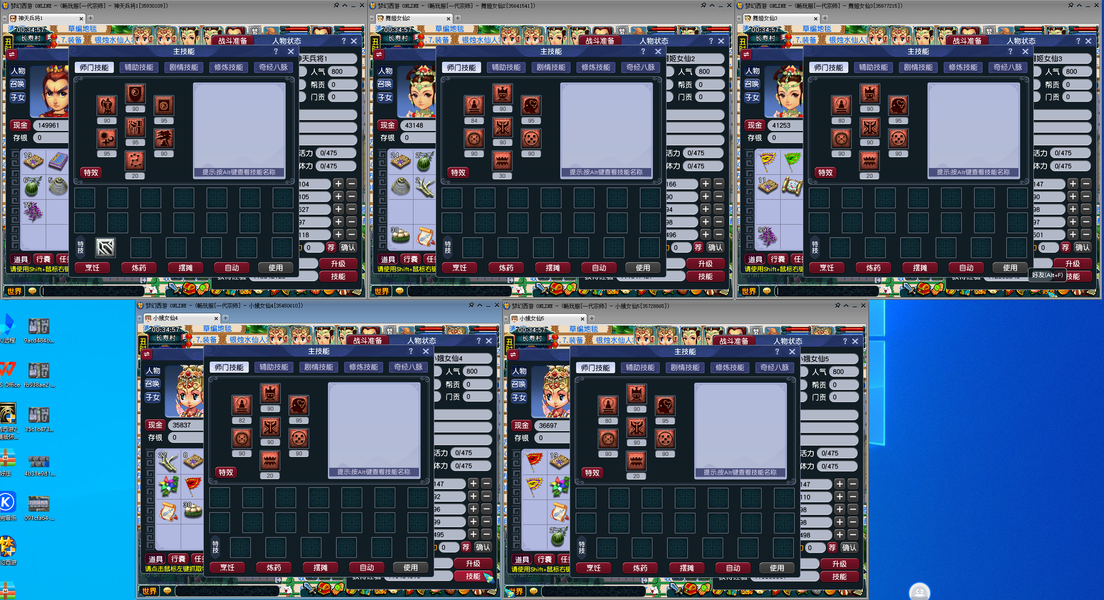
Task: Switch to 辅助技能 tab in 神天兵将1 window
Action: [138, 68]
